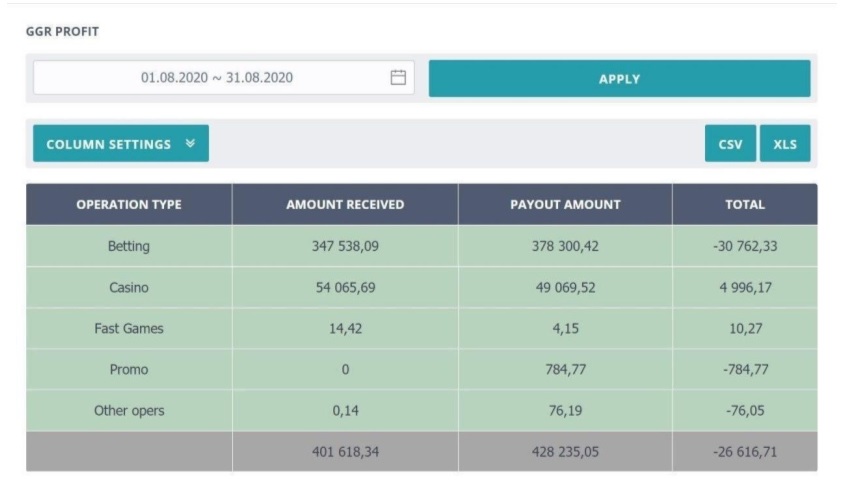
Task: Select the Promo operation row label
Action: (128, 370)
